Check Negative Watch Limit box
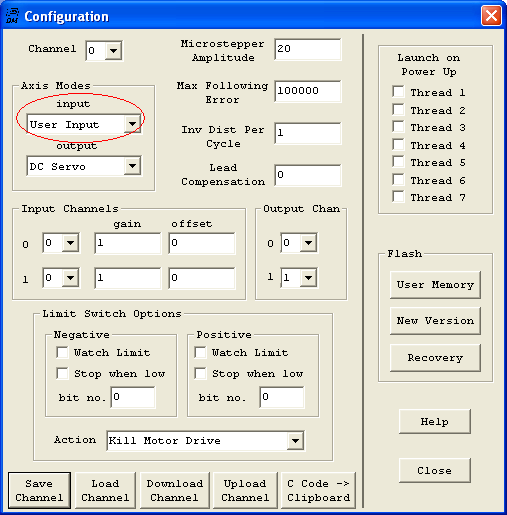The width and height of the screenshot is (507, 515). (x=62, y=352)
